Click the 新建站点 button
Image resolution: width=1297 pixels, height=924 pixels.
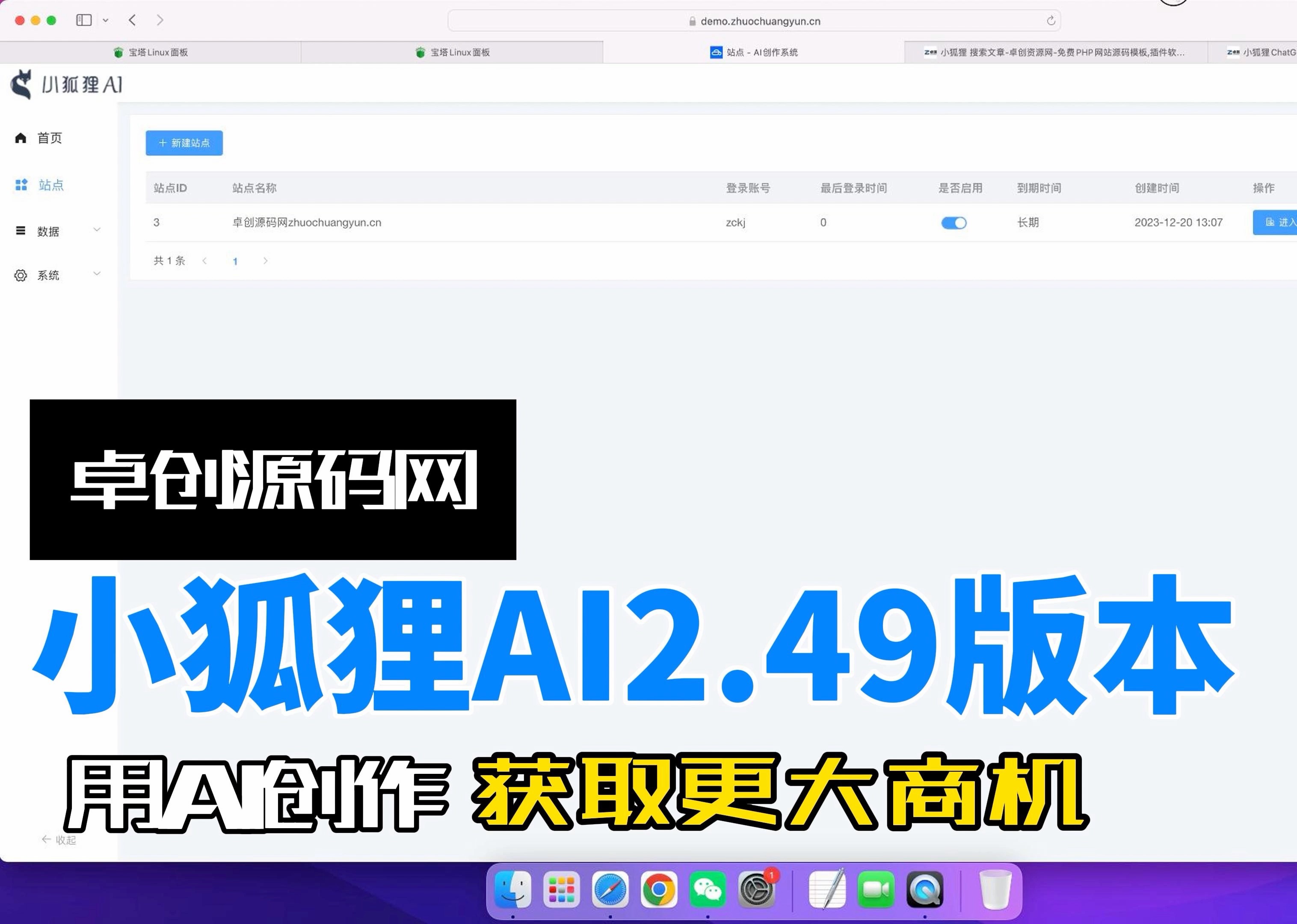point(184,143)
